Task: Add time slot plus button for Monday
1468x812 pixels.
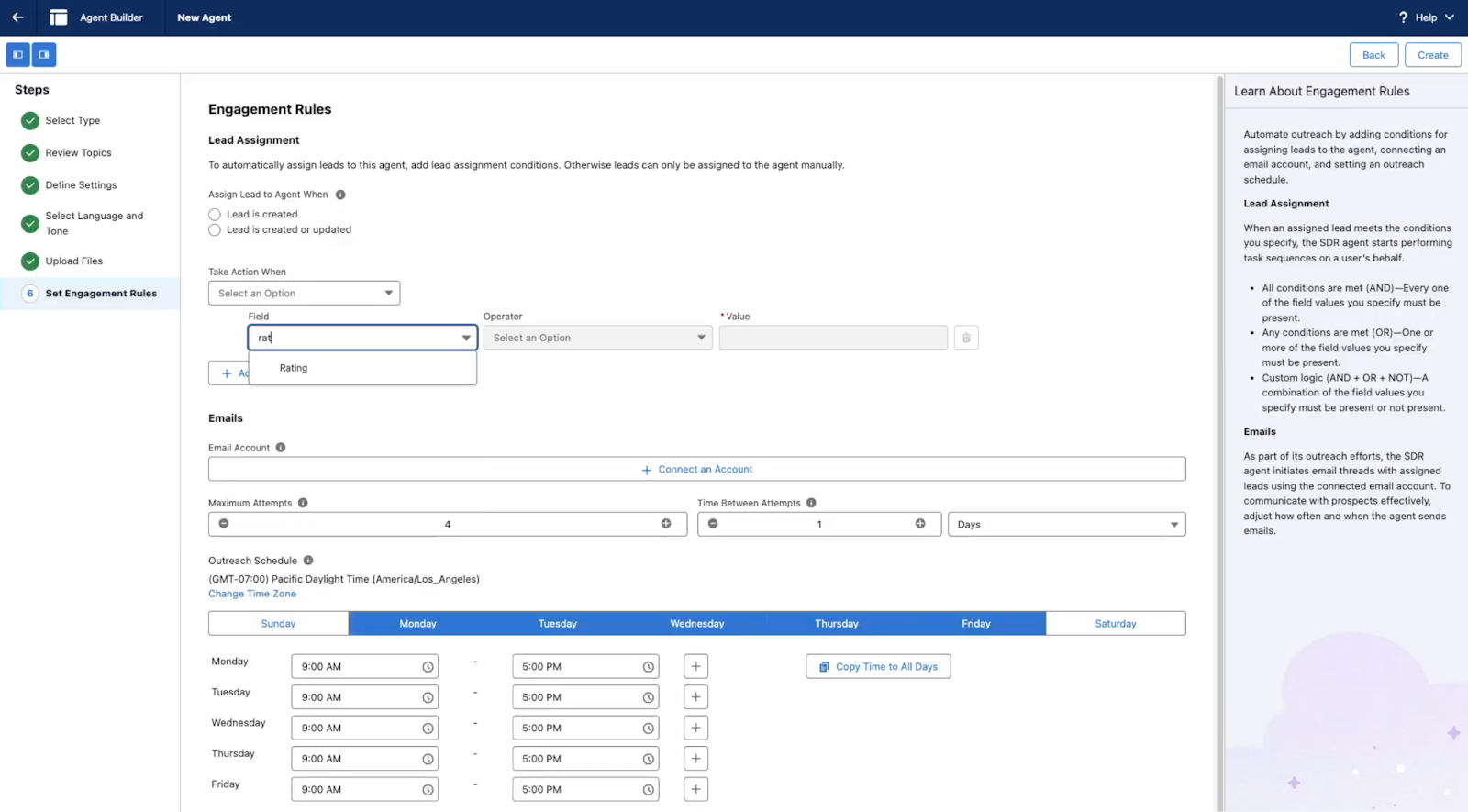Action: pos(695,667)
